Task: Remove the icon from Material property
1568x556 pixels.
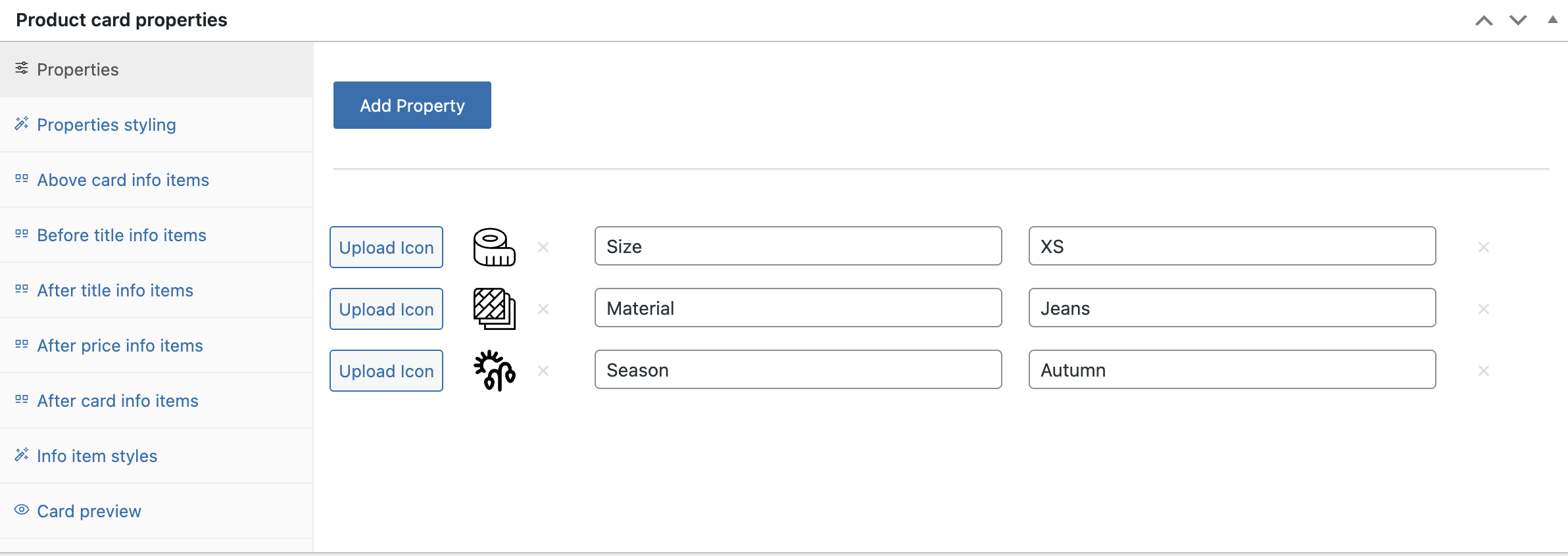Action: [x=543, y=309]
